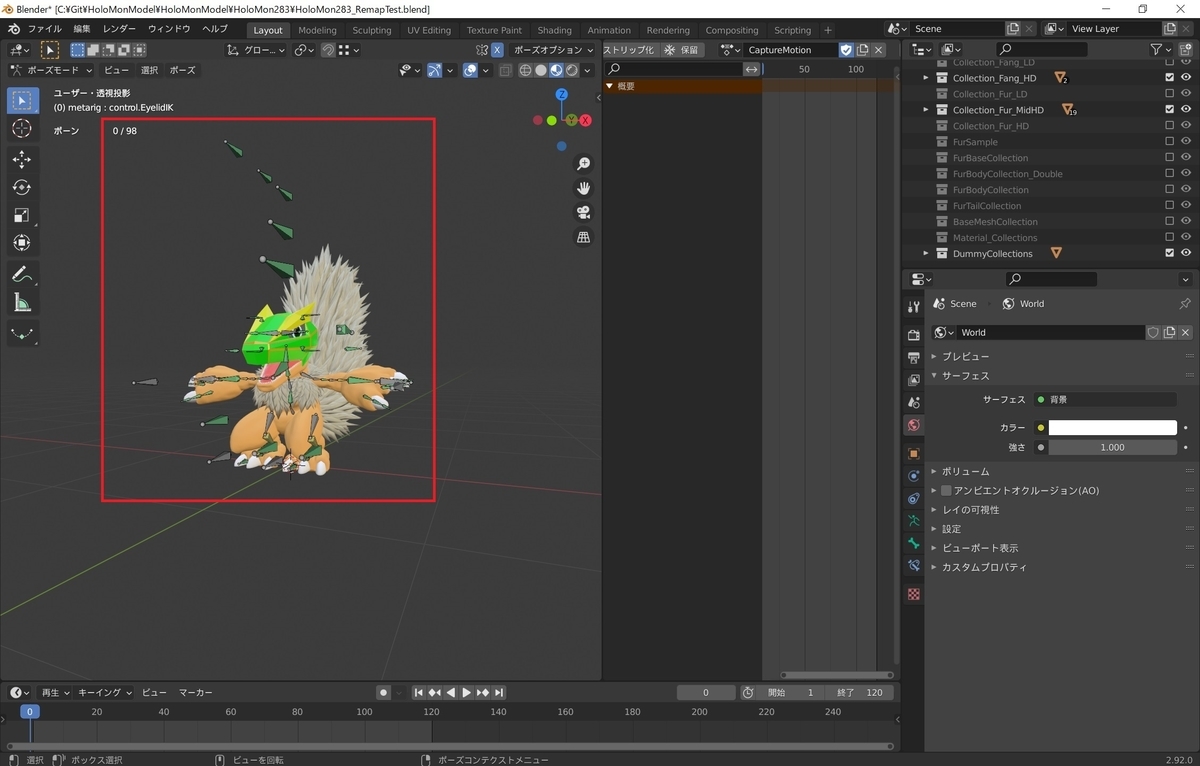Open the Physics properties tab
This screenshot has height=766, width=1200.
click(x=913, y=476)
